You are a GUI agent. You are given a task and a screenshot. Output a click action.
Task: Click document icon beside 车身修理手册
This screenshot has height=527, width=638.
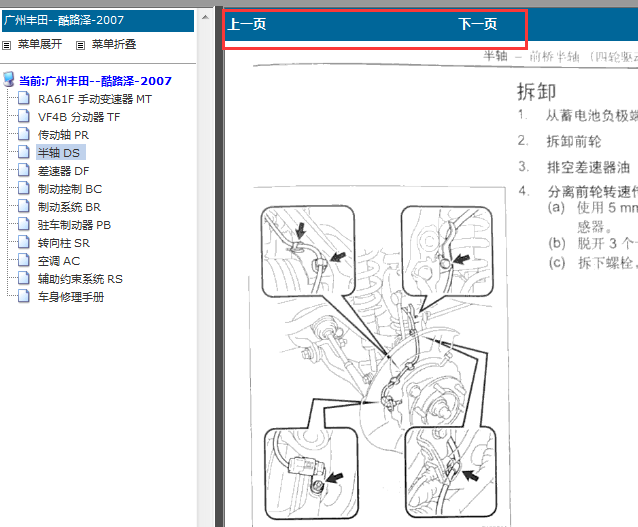pos(24,295)
